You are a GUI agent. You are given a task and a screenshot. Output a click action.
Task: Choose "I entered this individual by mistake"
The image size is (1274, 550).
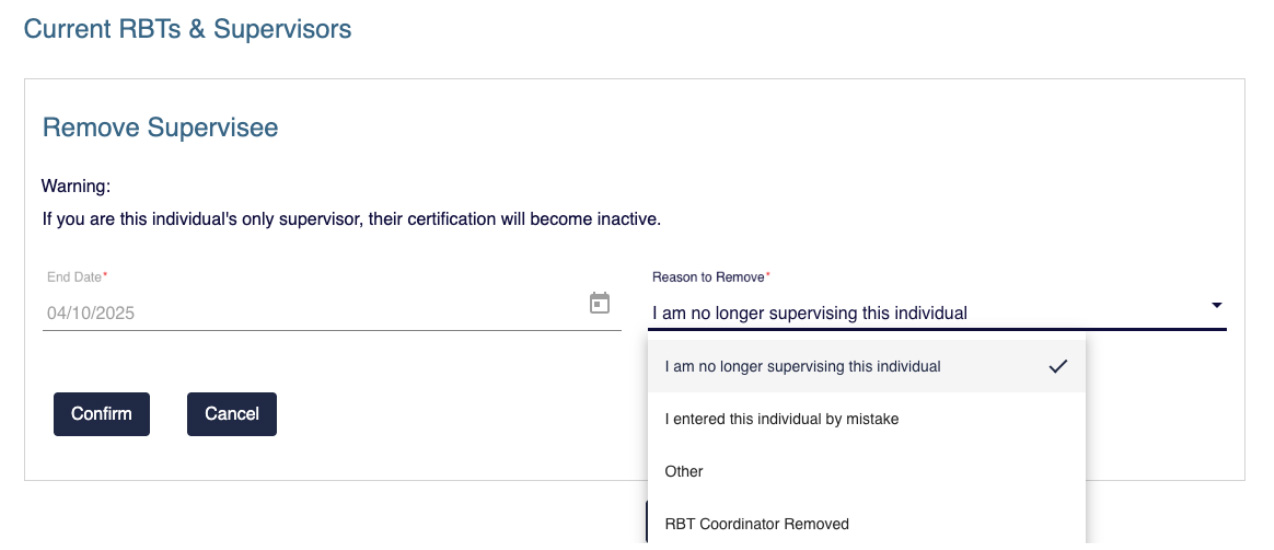click(865, 419)
